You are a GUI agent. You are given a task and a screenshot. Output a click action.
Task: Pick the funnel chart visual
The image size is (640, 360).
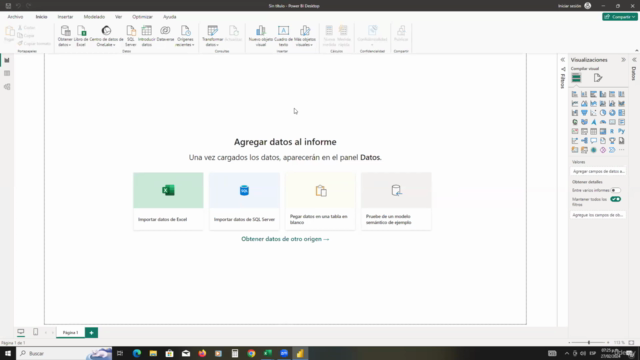pyautogui.click(x=584, y=113)
